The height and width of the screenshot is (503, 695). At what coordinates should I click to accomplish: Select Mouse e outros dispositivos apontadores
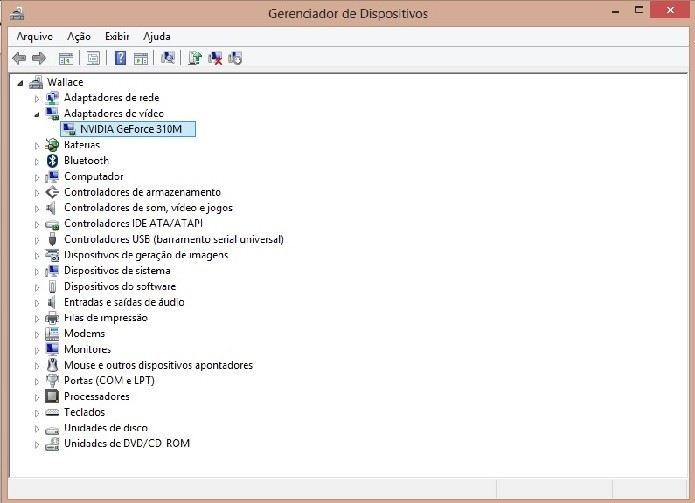158,365
